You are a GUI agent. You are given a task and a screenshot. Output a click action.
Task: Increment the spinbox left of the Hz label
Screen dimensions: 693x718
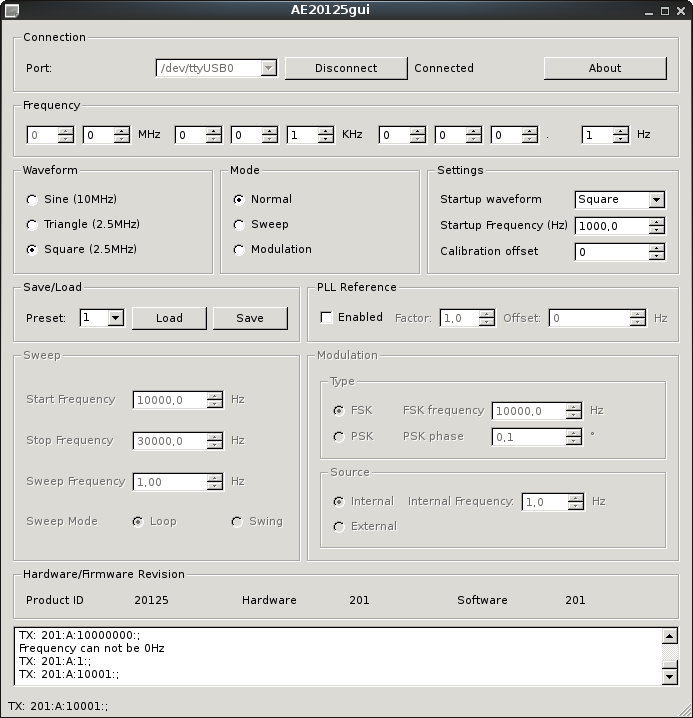pos(620,130)
